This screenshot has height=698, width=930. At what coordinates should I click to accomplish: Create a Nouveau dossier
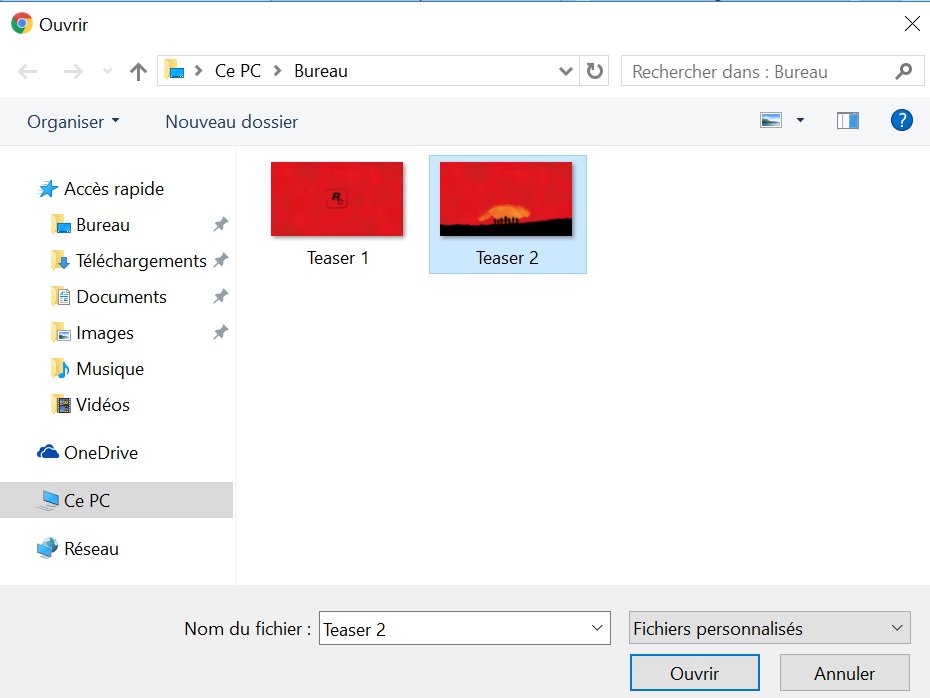click(231, 122)
